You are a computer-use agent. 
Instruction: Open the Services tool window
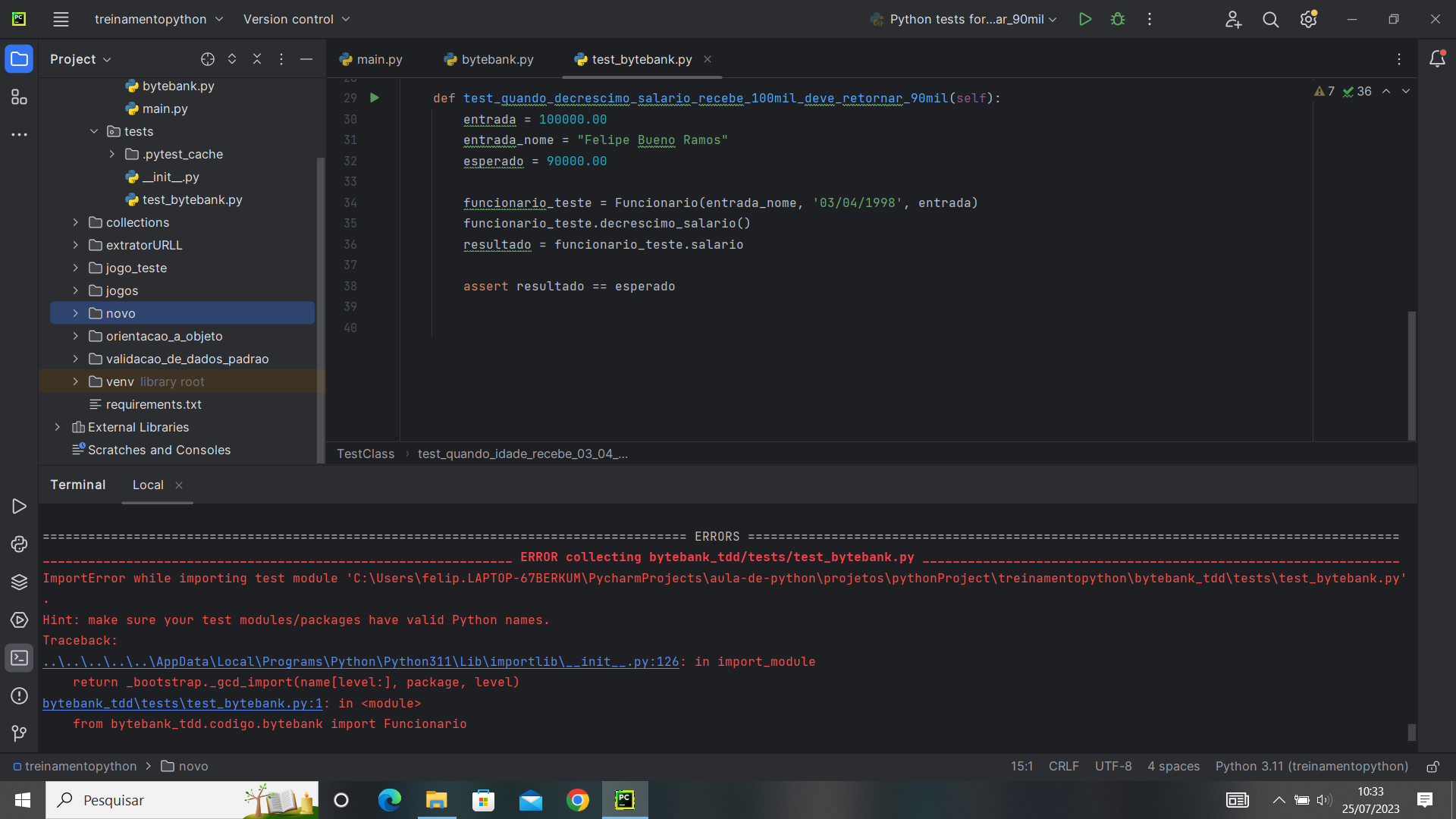coord(19,620)
